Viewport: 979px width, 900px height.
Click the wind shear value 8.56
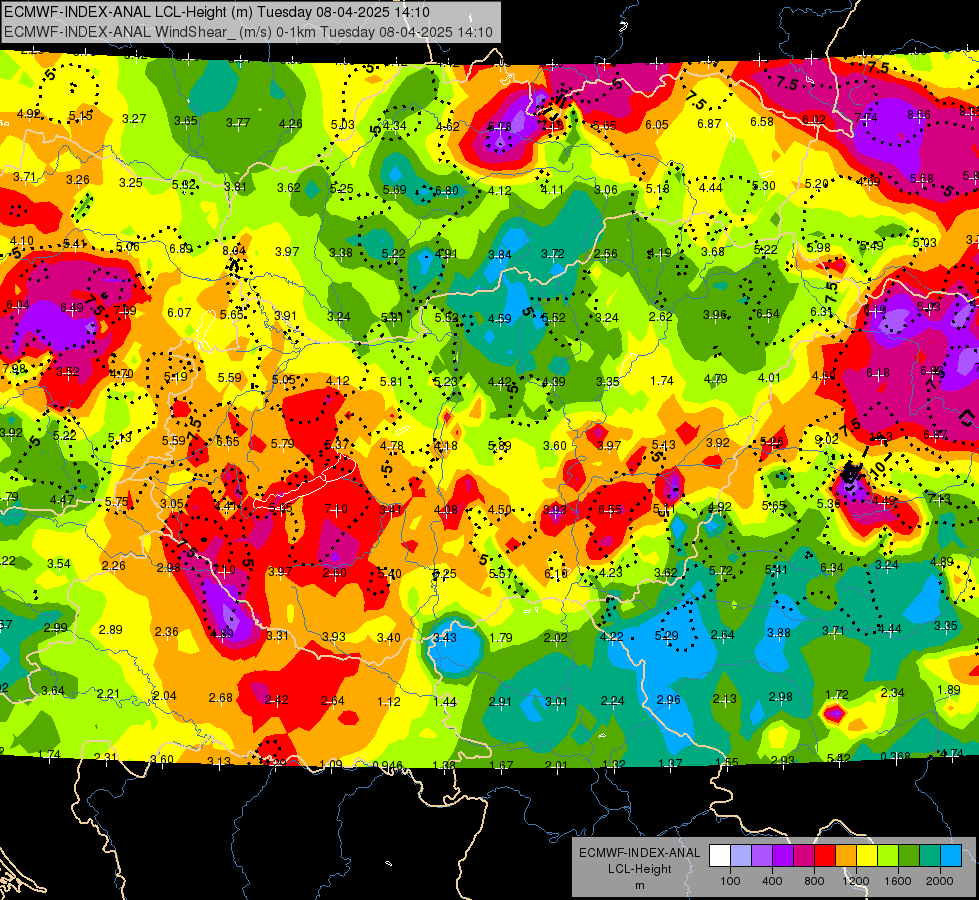918,115
